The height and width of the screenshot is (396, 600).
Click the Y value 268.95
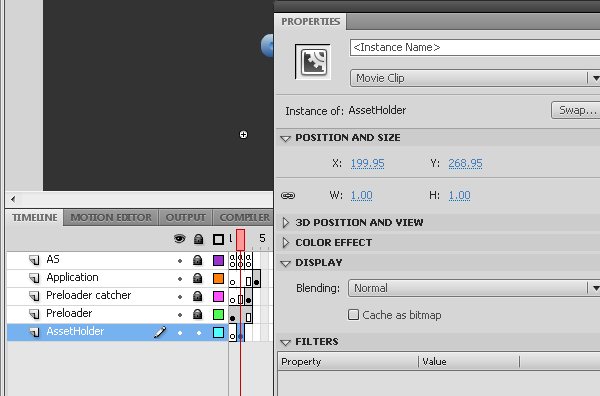click(465, 163)
